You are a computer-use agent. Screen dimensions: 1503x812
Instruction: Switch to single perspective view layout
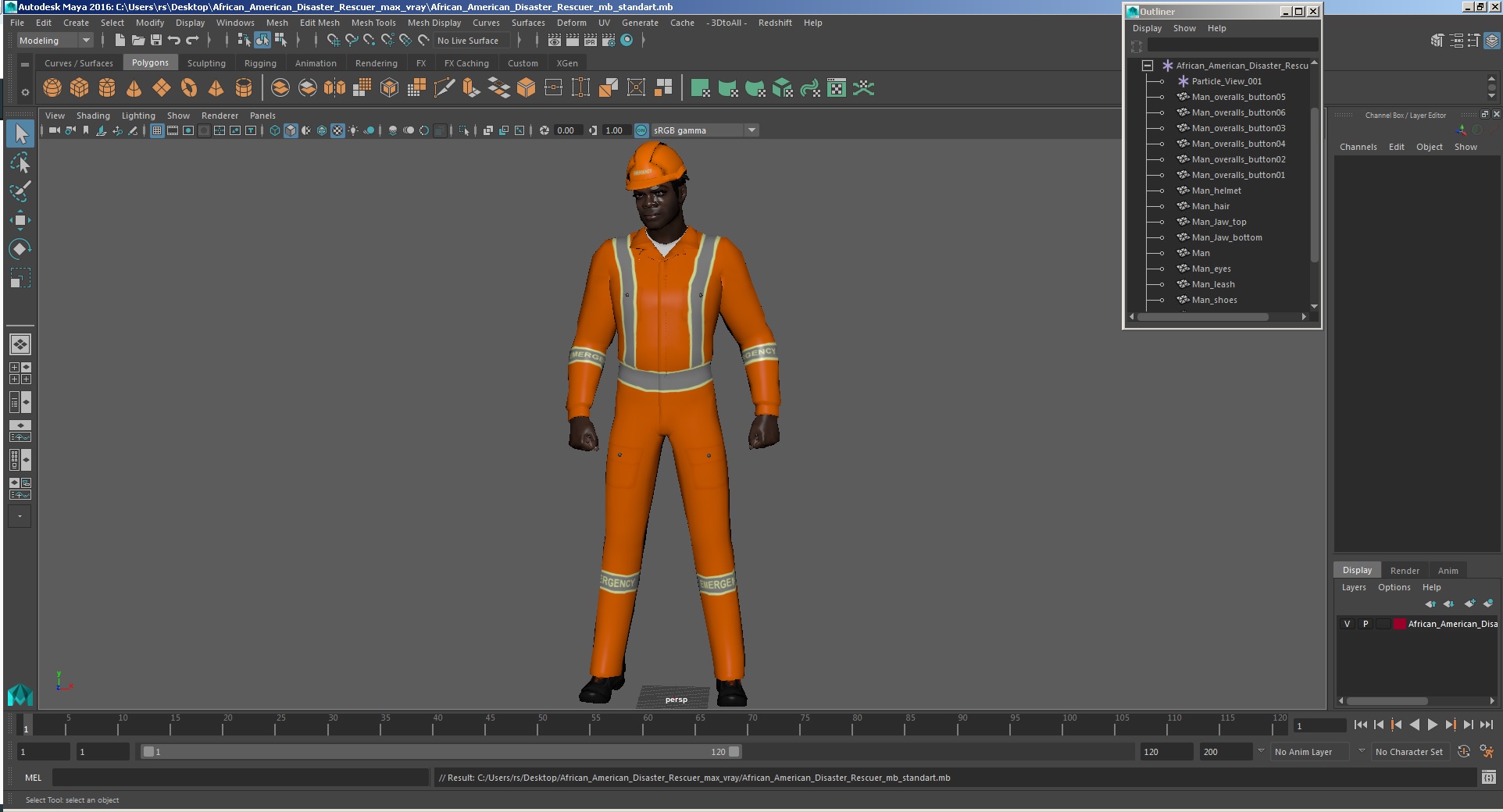coord(20,344)
